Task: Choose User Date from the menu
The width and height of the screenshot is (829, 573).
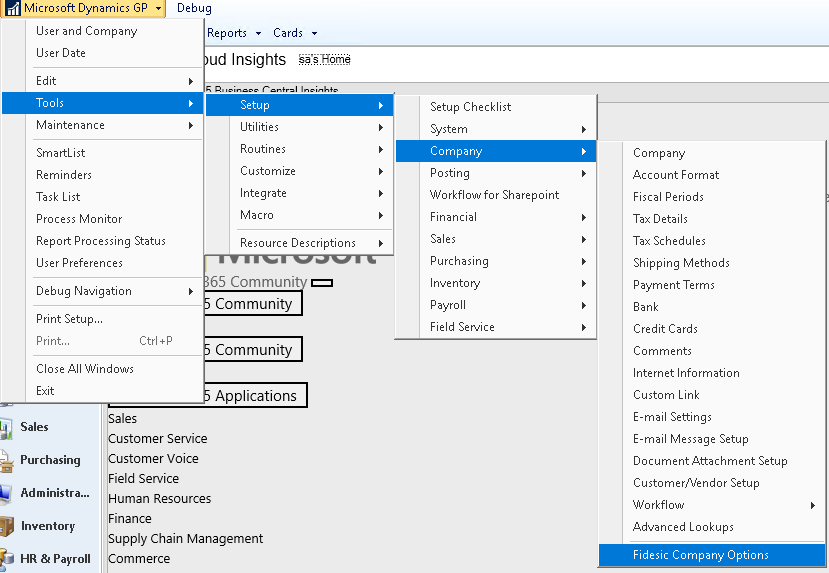Action: (103, 53)
